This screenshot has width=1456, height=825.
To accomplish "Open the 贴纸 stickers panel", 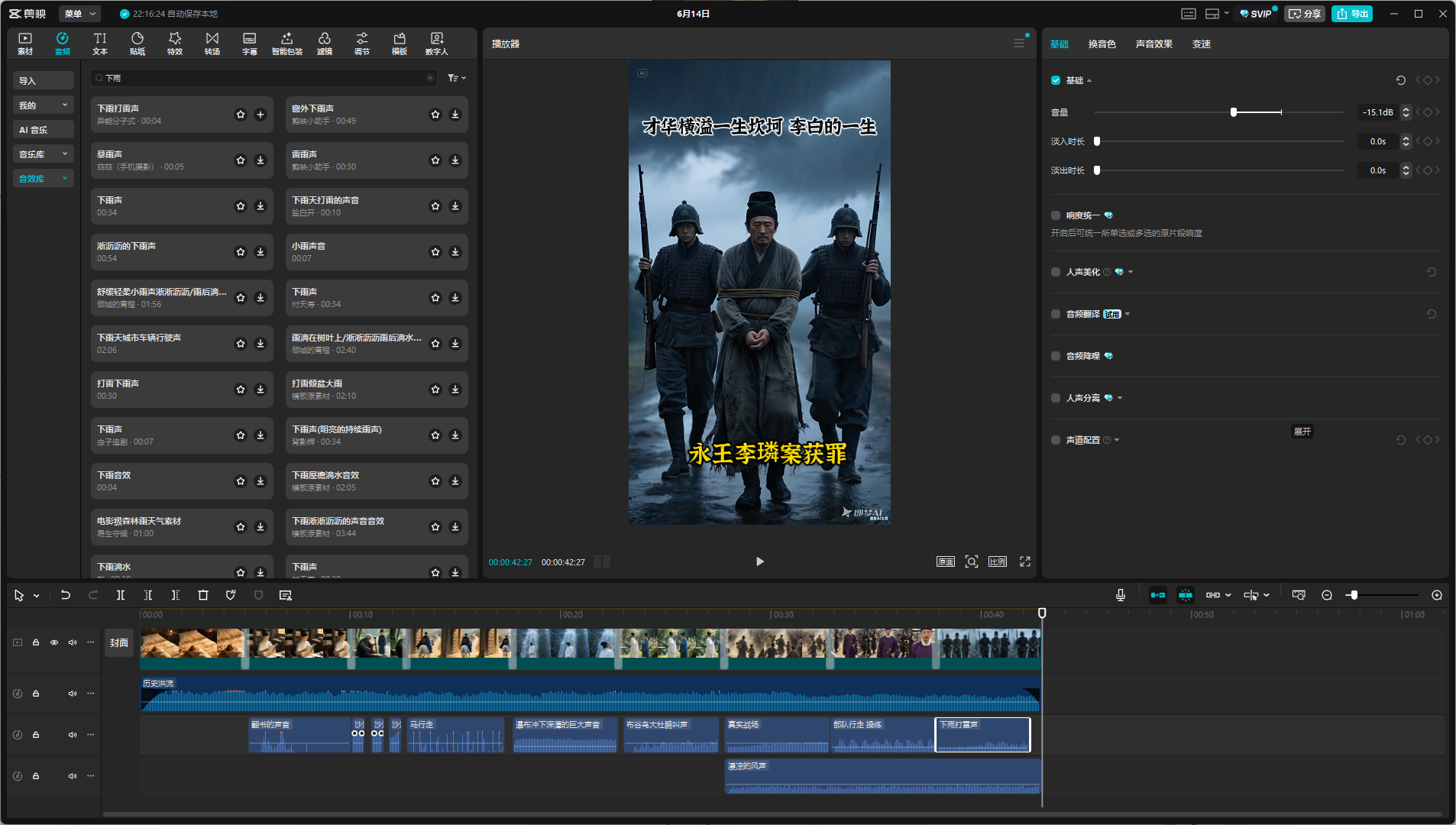I will (x=138, y=44).
